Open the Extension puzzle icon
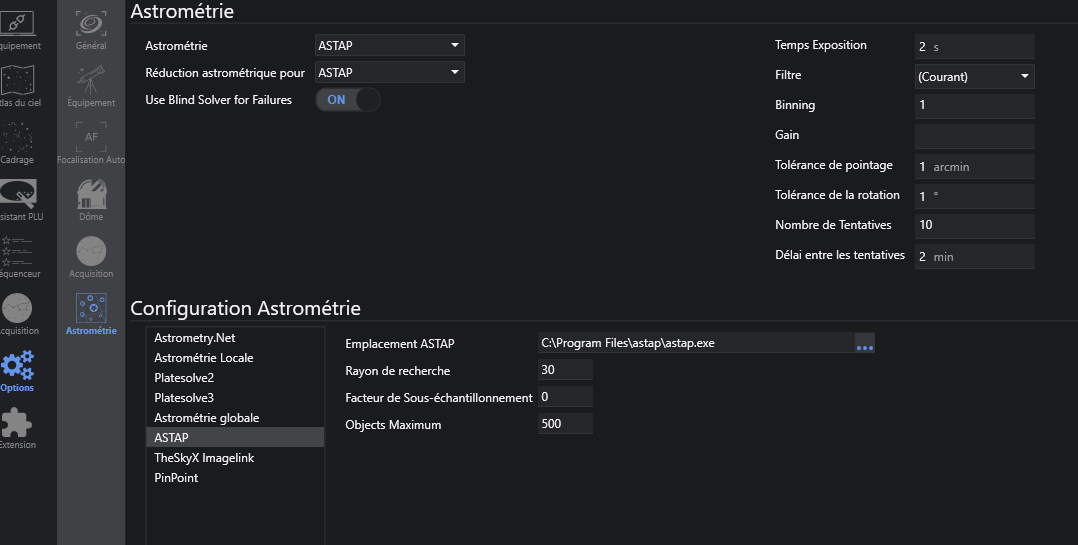Viewport: 1078px width, 545px height. point(18,426)
